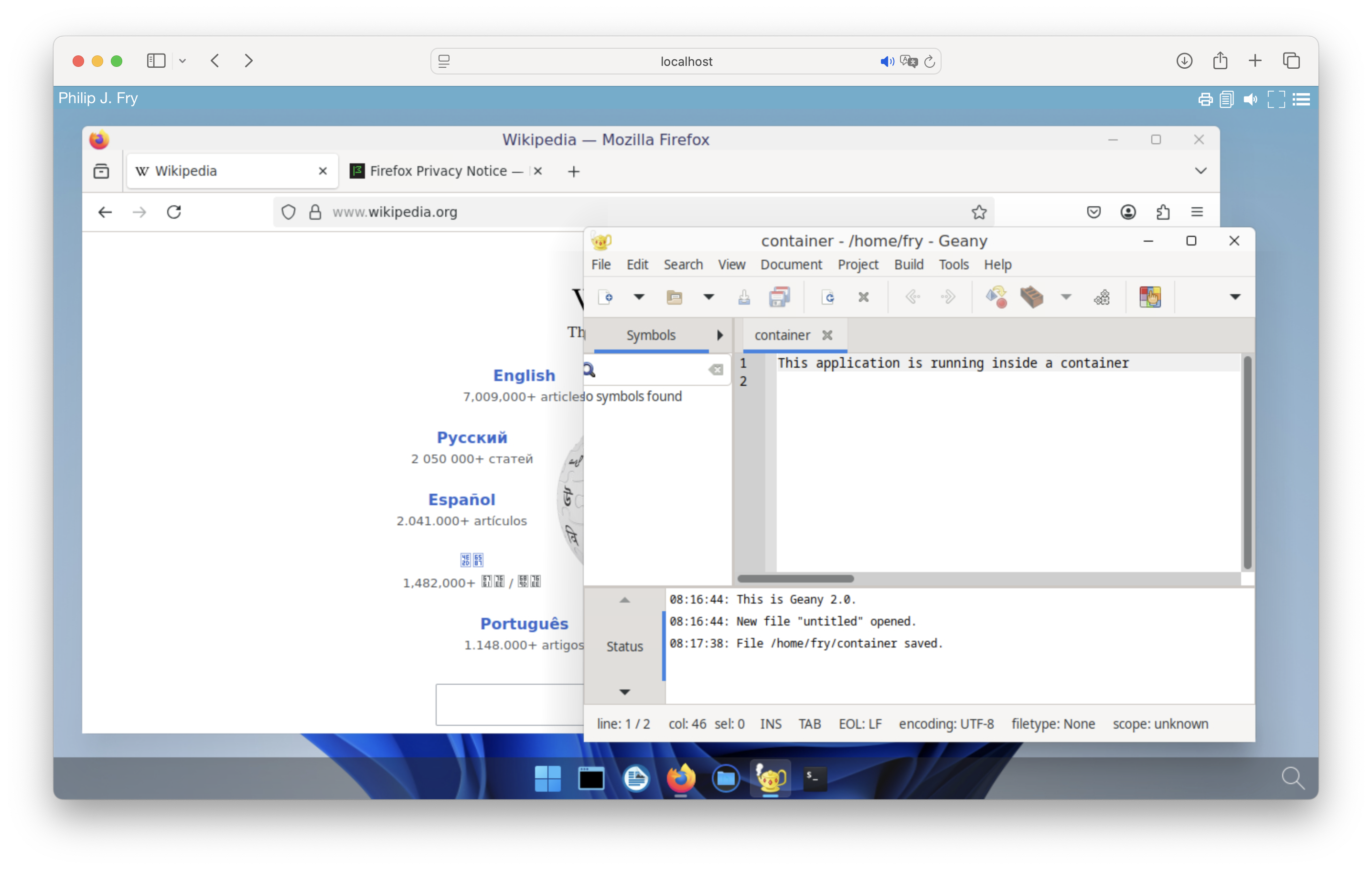
Task: Compile the current file
Action: (x=996, y=297)
